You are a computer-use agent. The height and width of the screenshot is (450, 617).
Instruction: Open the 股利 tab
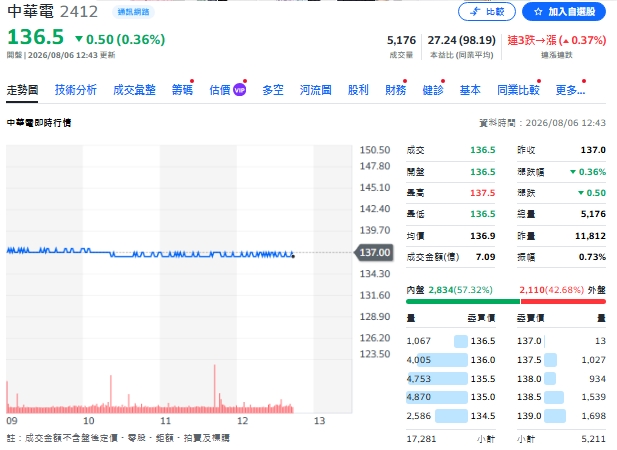tap(358, 90)
